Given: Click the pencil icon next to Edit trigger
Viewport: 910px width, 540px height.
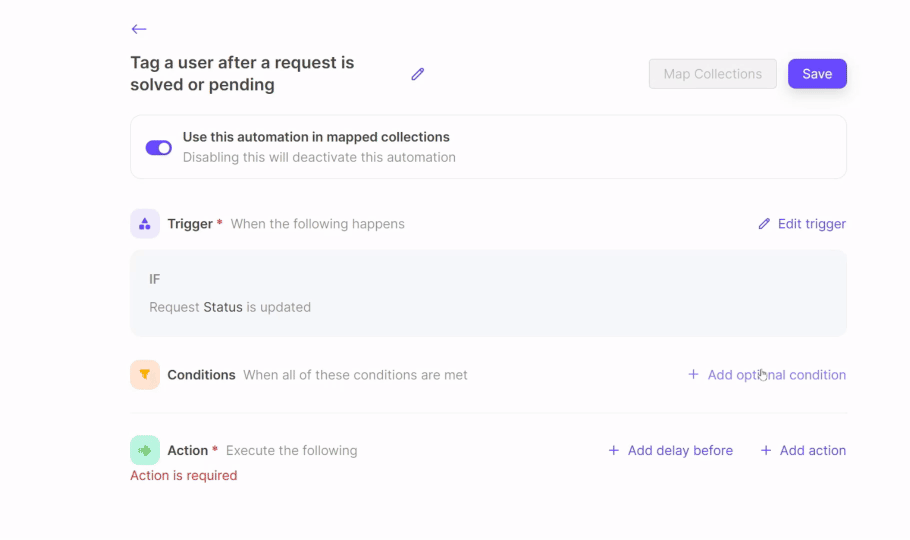Looking at the screenshot, I should click(x=765, y=224).
